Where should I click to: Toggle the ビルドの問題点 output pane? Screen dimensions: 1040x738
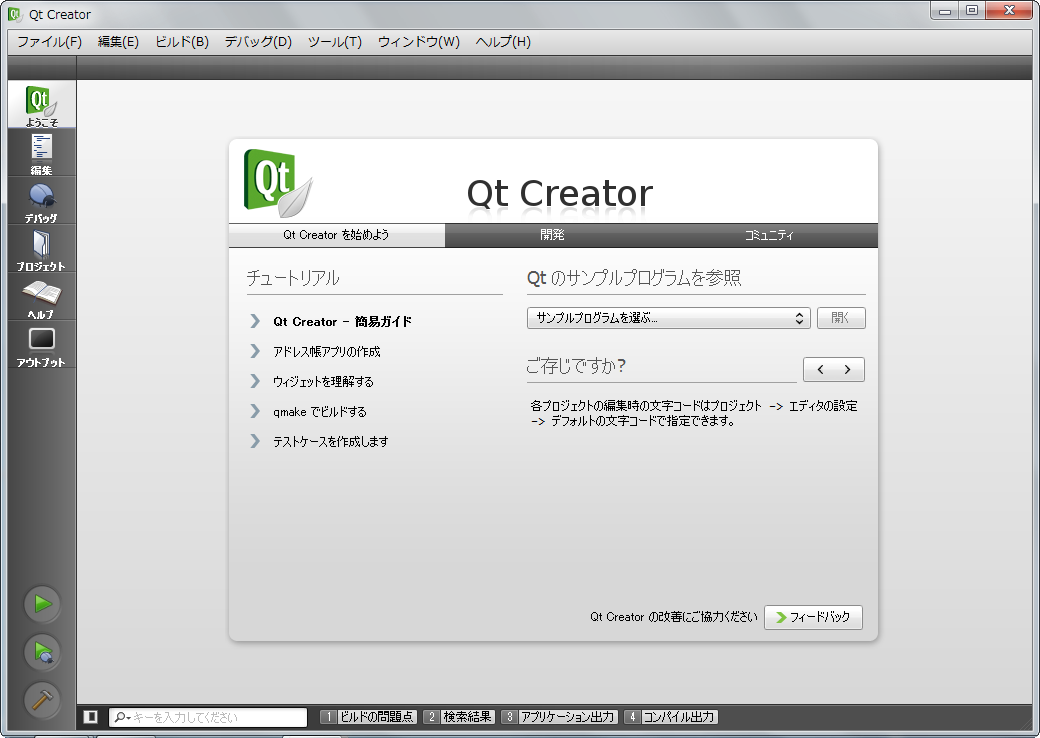[368, 717]
